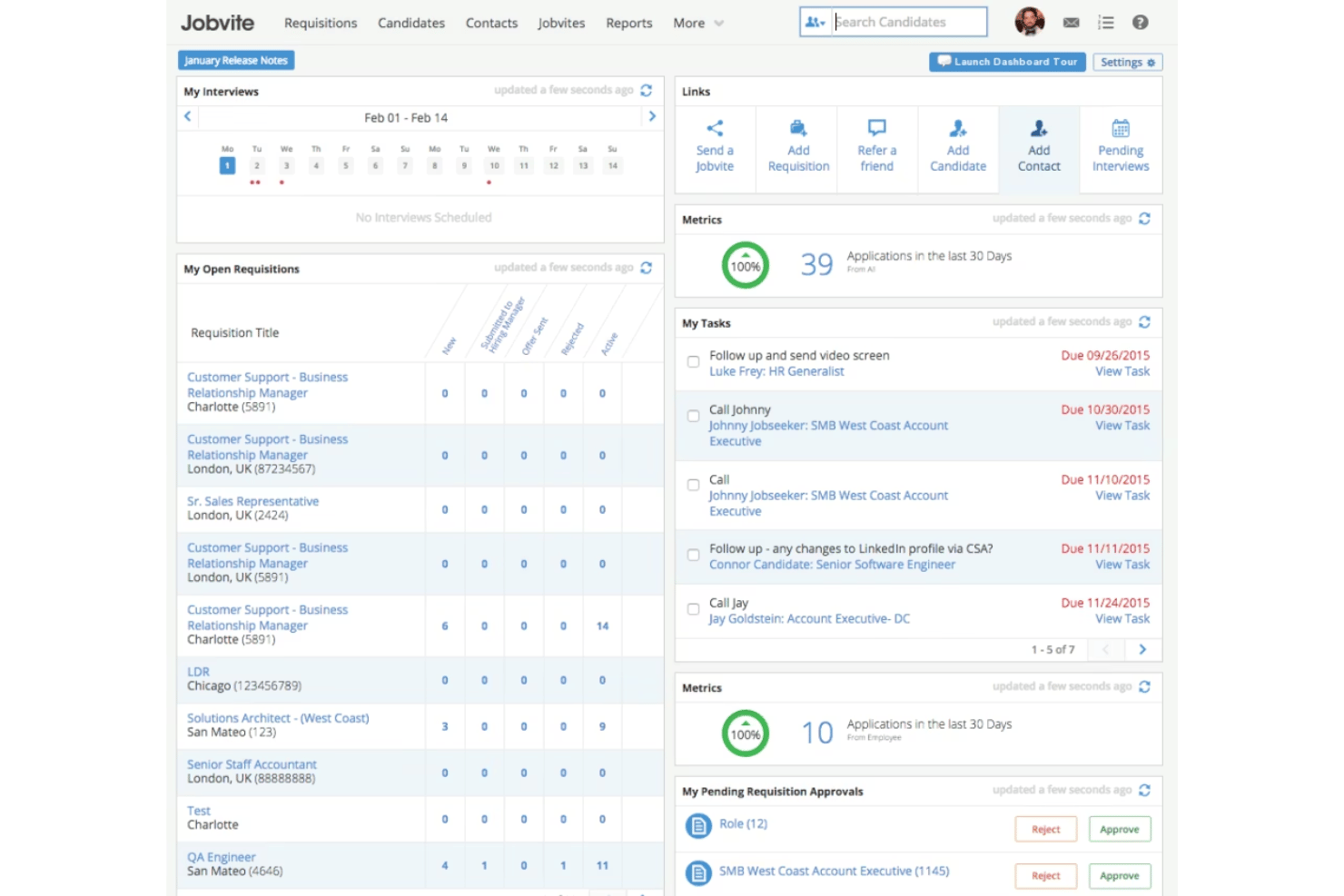The image size is (1344, 896).
Task: Open the help question mark icon
Action: [x=1141, y=23]
